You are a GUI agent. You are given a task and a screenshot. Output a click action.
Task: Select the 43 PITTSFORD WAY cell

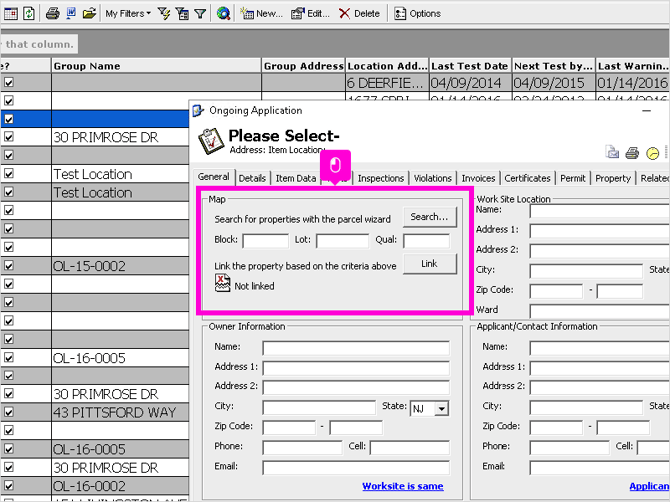click(x=120, y=412)
